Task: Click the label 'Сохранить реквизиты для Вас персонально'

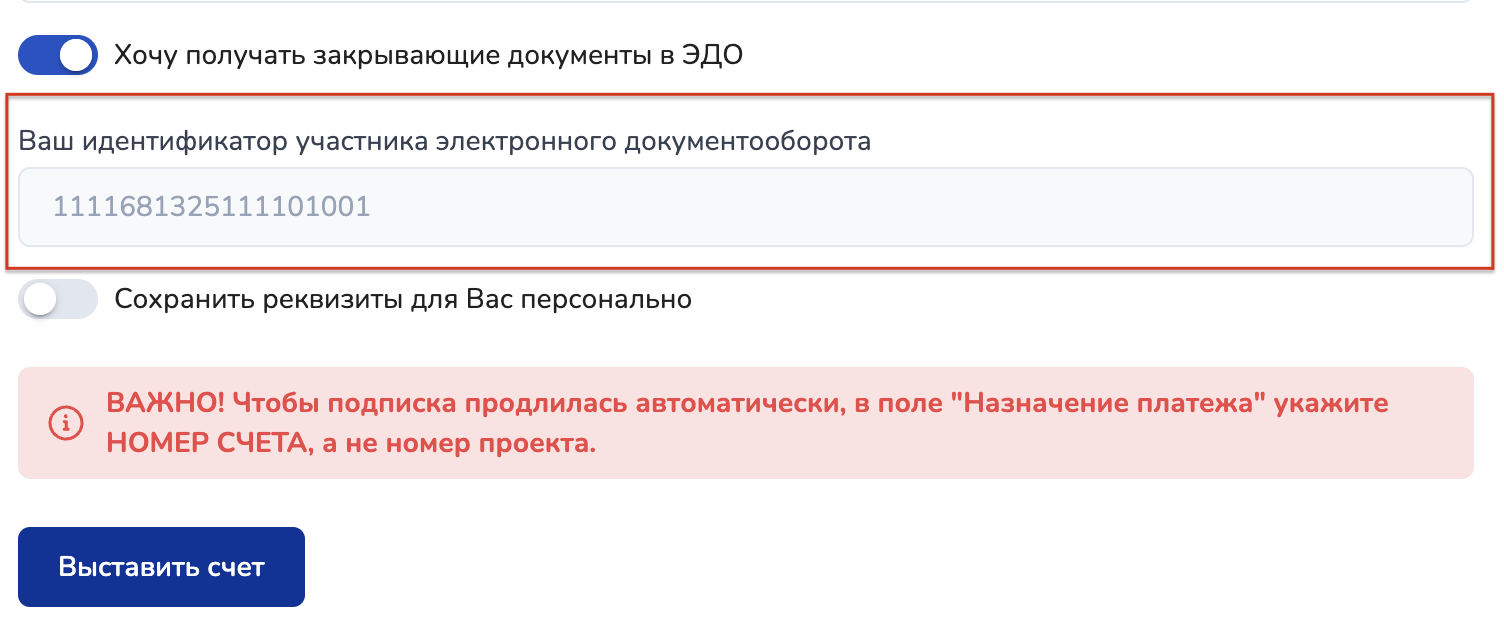Action: click(x=403, y=299)
